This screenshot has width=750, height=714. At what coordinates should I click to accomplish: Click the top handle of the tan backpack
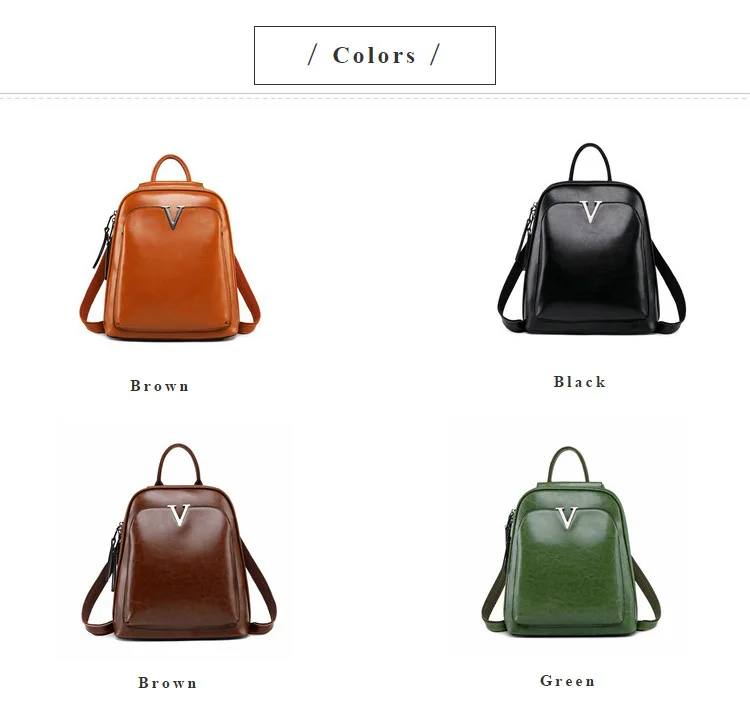coord(171,167)
